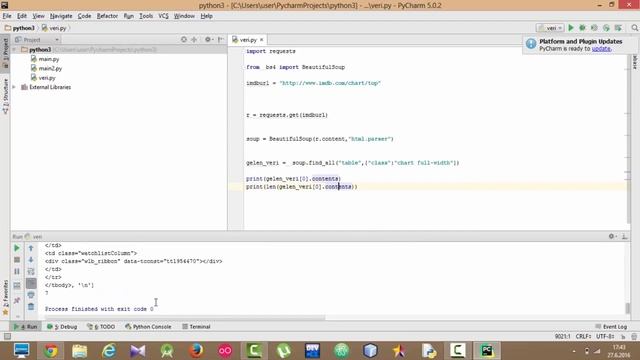640x360 pixels.
Task: Hide the Project tool window
Action: (221, 40)
